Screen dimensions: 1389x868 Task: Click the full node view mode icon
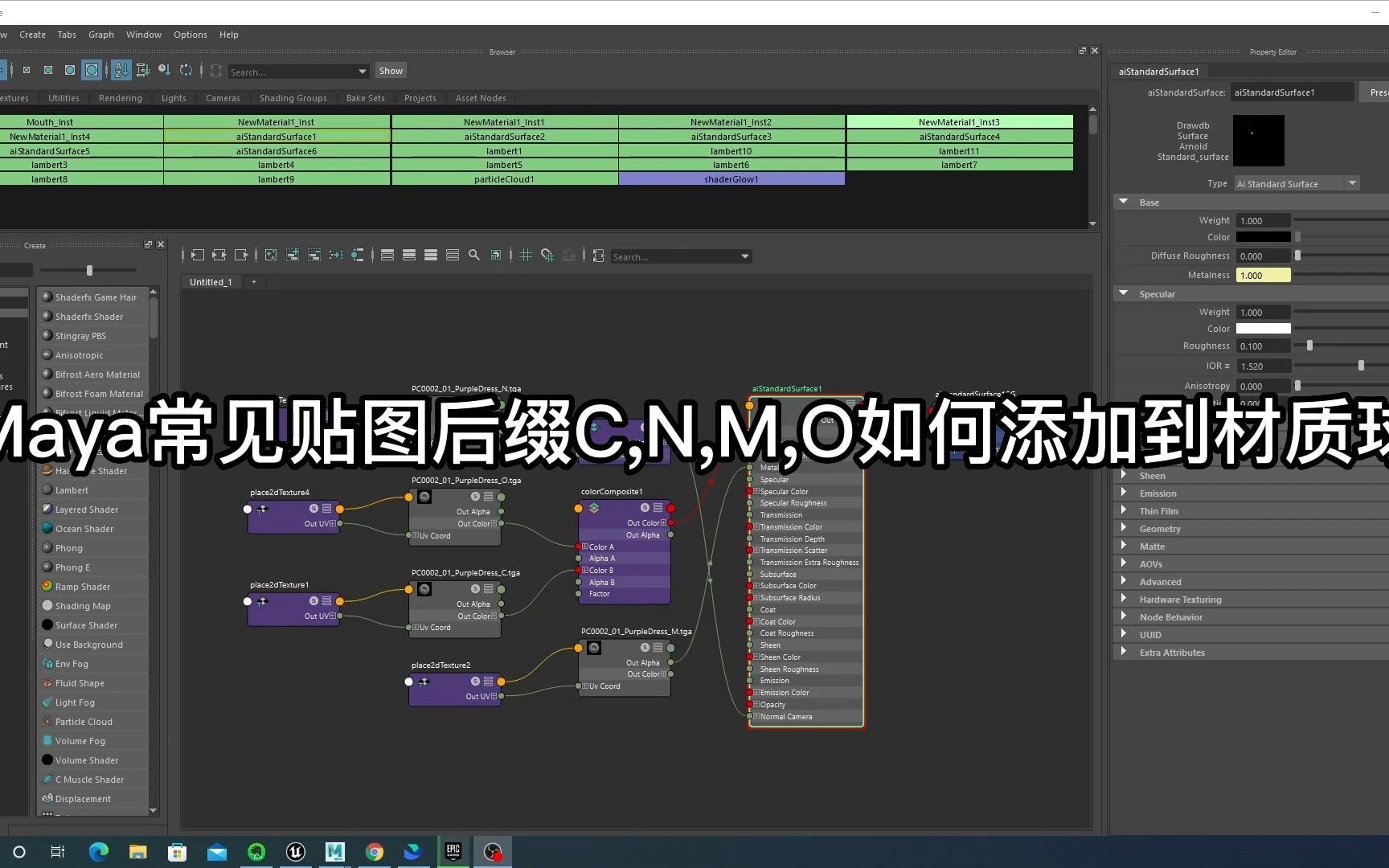tap(431, 255)
